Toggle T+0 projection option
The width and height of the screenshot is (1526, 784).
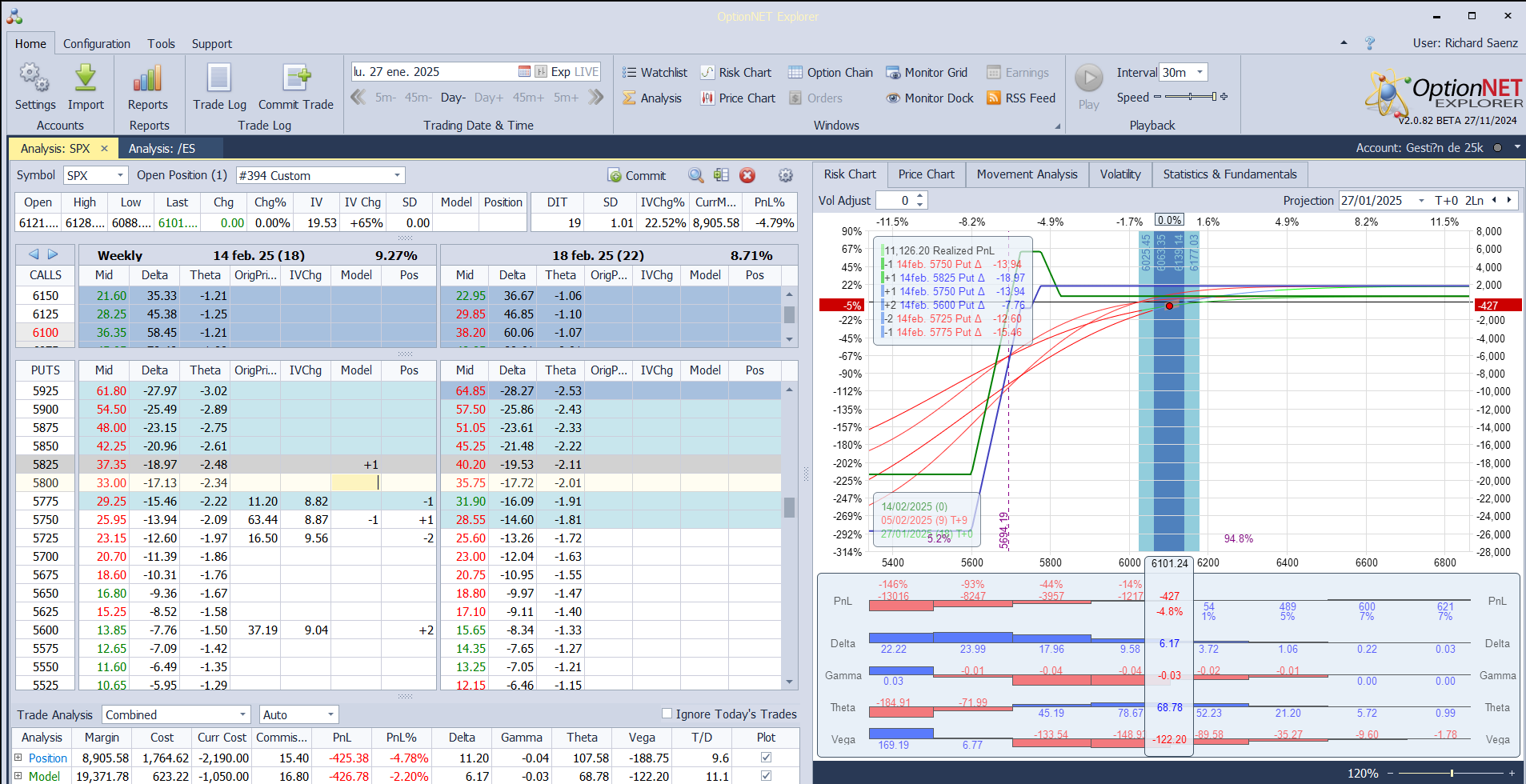tap(1447, 200)
